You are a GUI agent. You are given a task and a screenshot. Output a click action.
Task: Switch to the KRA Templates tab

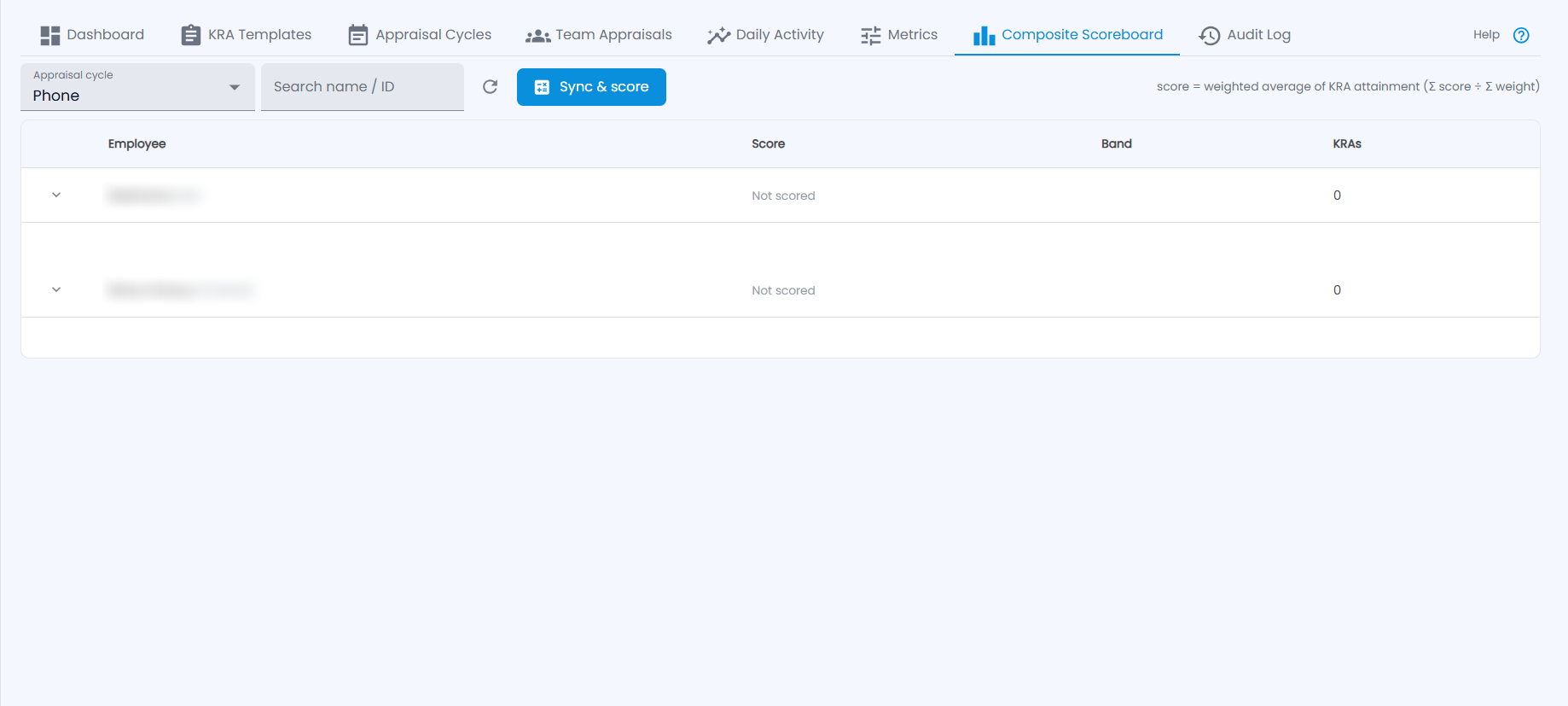click(247, 35)
